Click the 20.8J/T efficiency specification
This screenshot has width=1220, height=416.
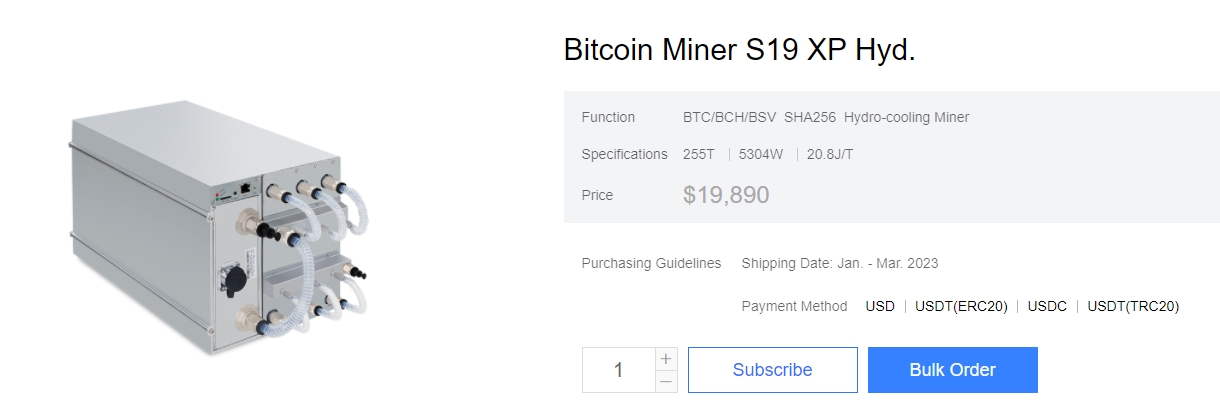click(830, 154)
